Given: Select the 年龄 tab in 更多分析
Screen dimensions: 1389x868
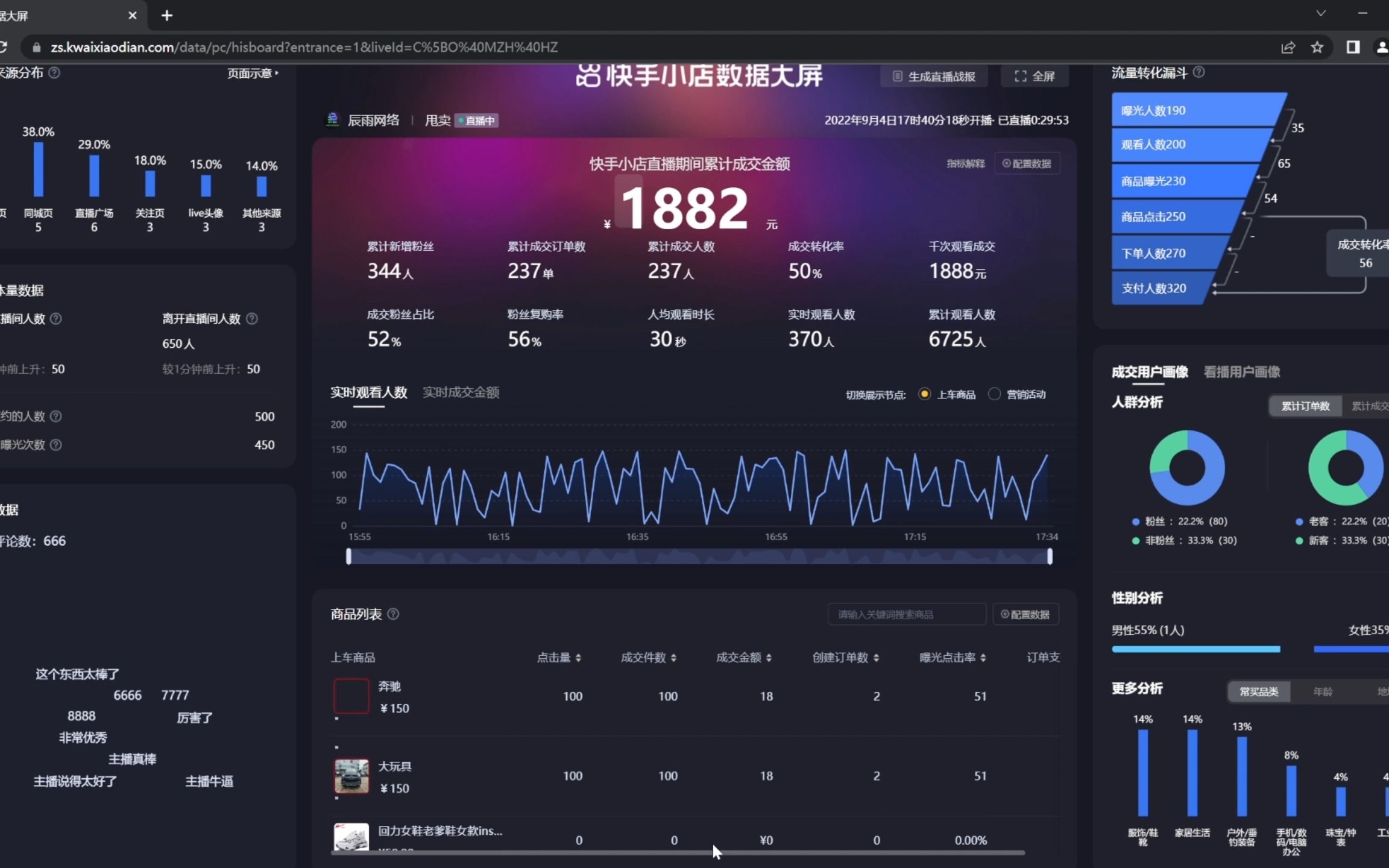Looking at the screenshot, I should coord(1323,692).
